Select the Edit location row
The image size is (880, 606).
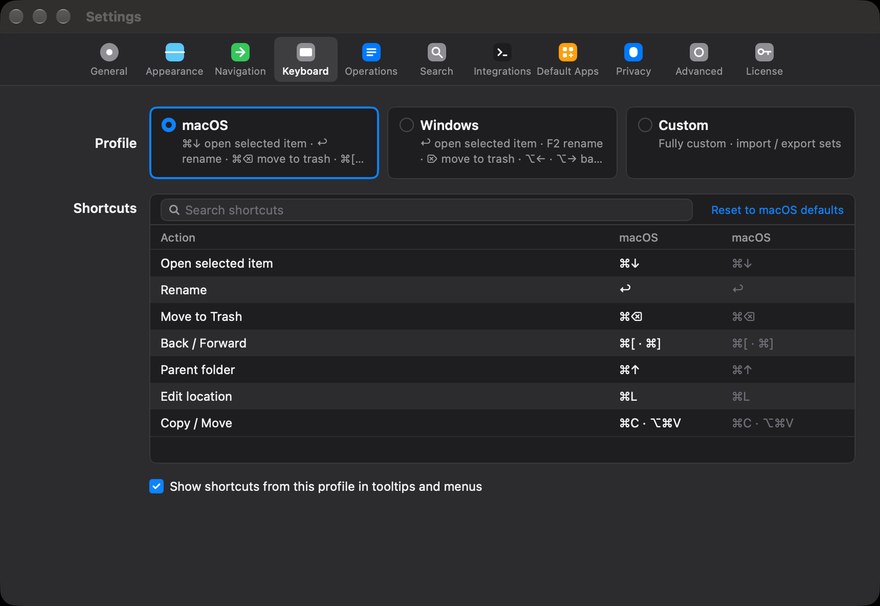click(x=502, y=397)
